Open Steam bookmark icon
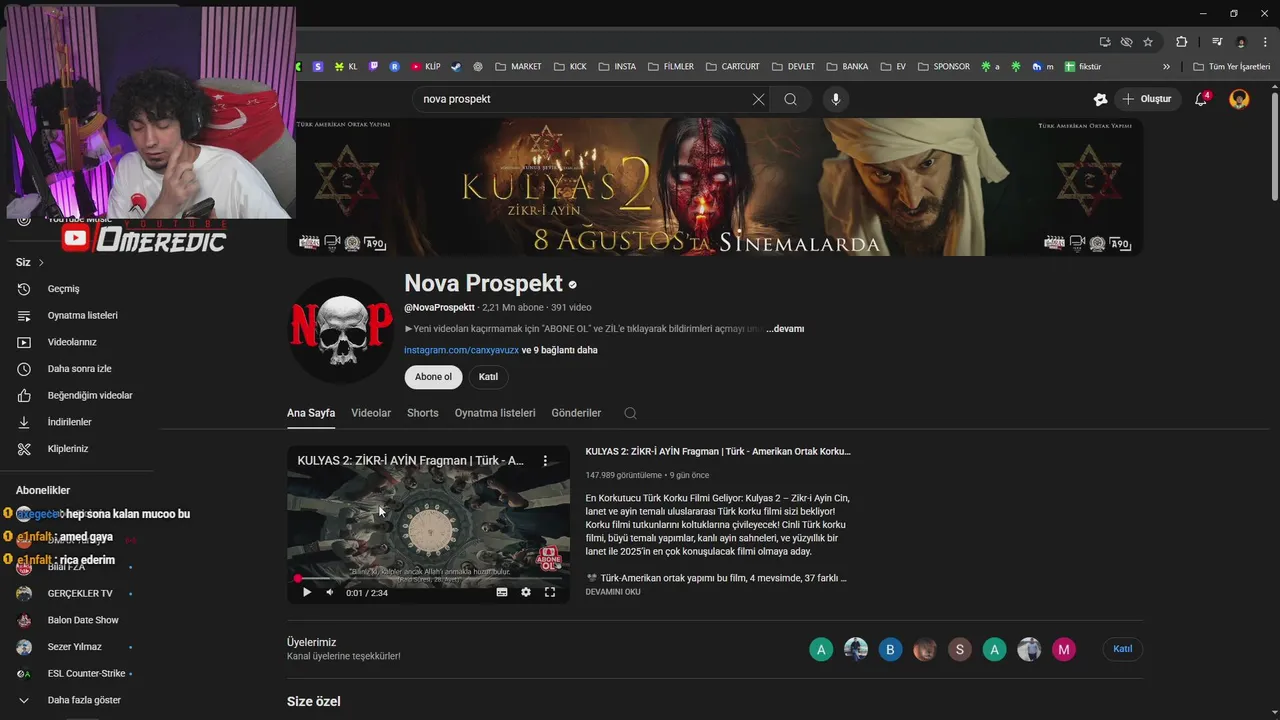This screenshot has width=1280, height=720. [x=456, y=67]
